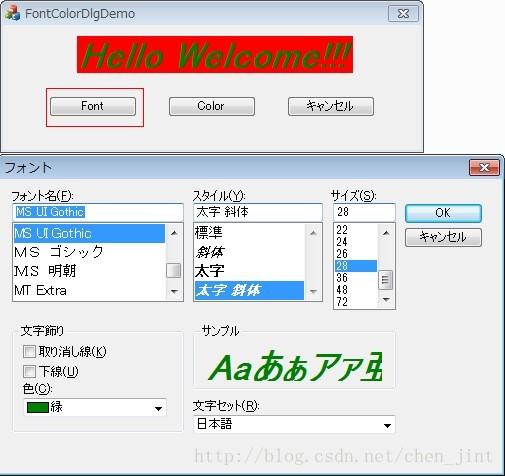Select MS ゴシック in font list
Viewport: 505px width, 476px height.
click(x=89, y=252)
